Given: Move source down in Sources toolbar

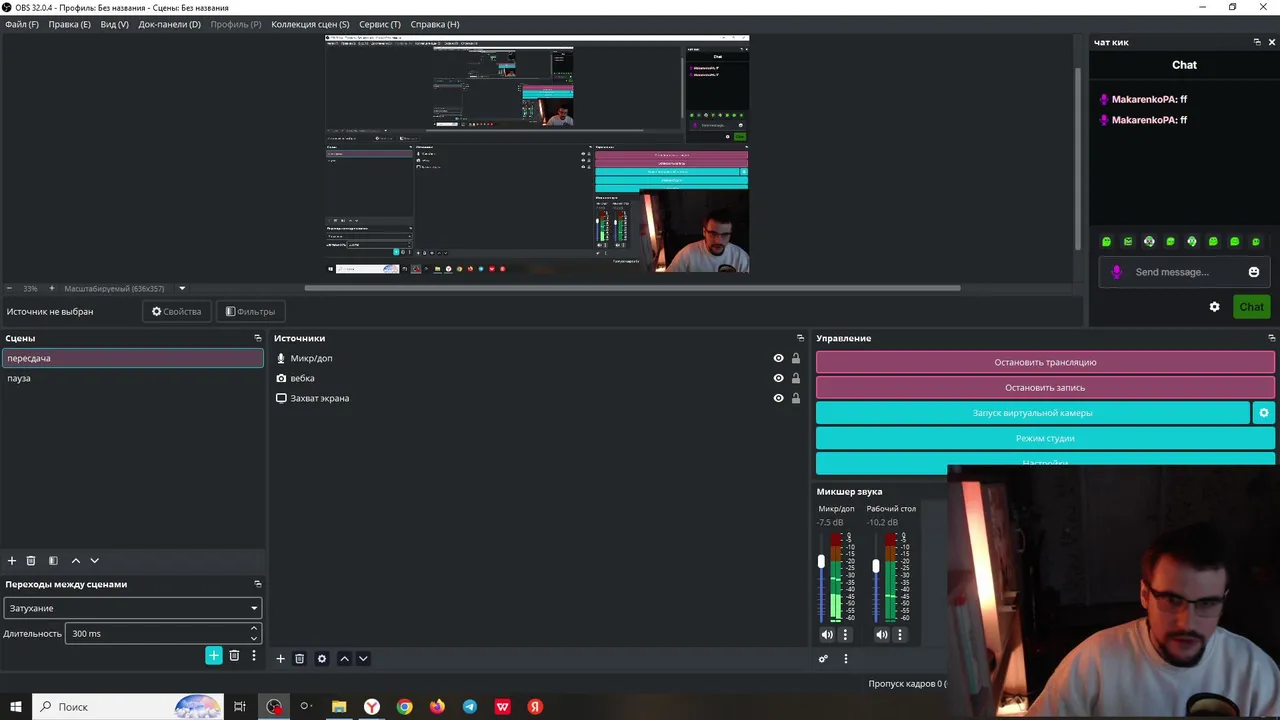Looking at the screenshot, I should 363,659.
